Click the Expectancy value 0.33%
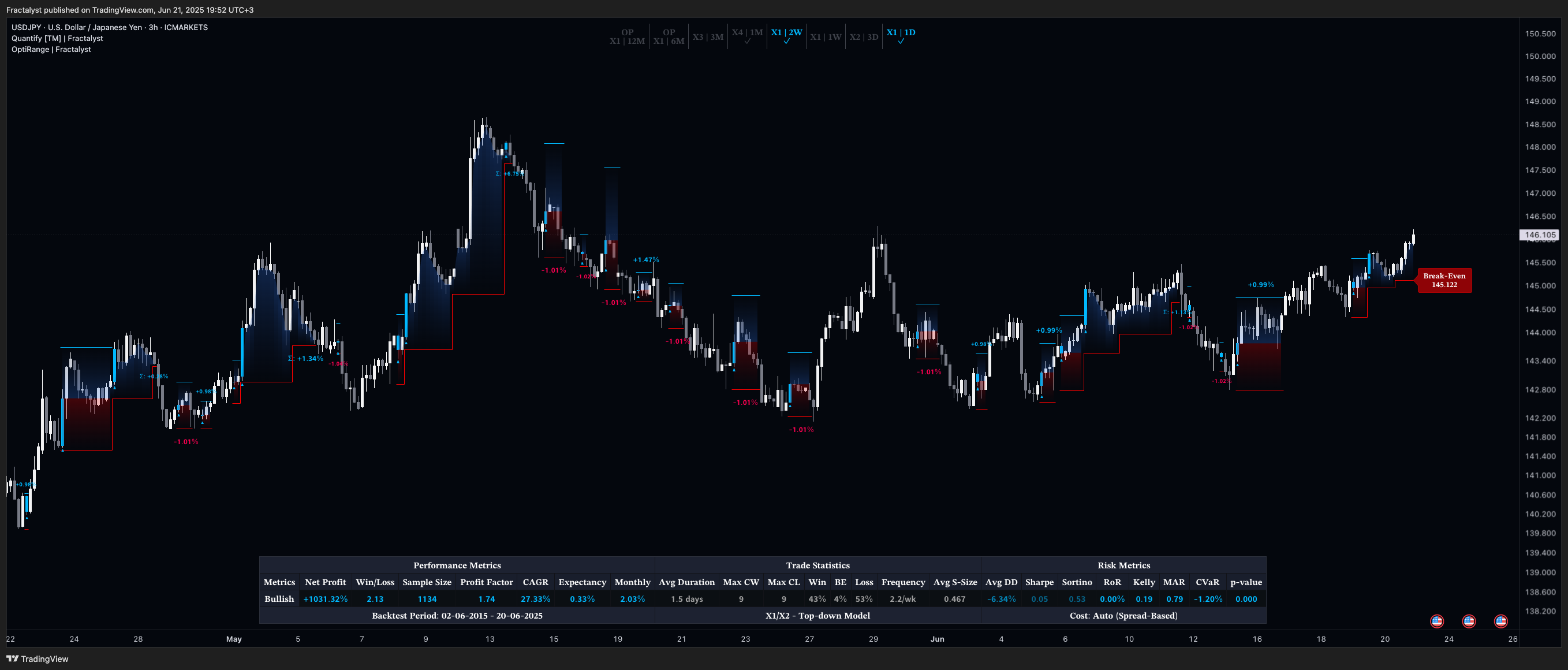This screenshot has width=1568, height=670. click(x=583, y=599)
